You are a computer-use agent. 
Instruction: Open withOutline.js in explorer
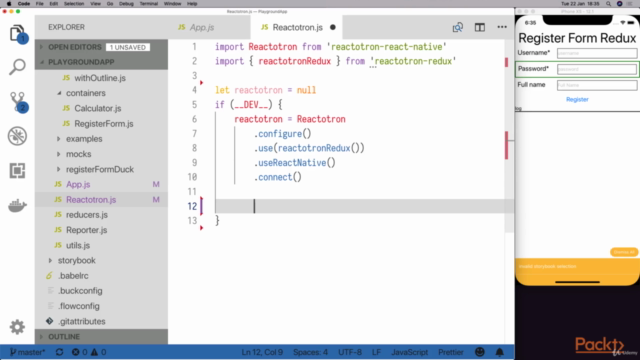(x=101, y=78)
